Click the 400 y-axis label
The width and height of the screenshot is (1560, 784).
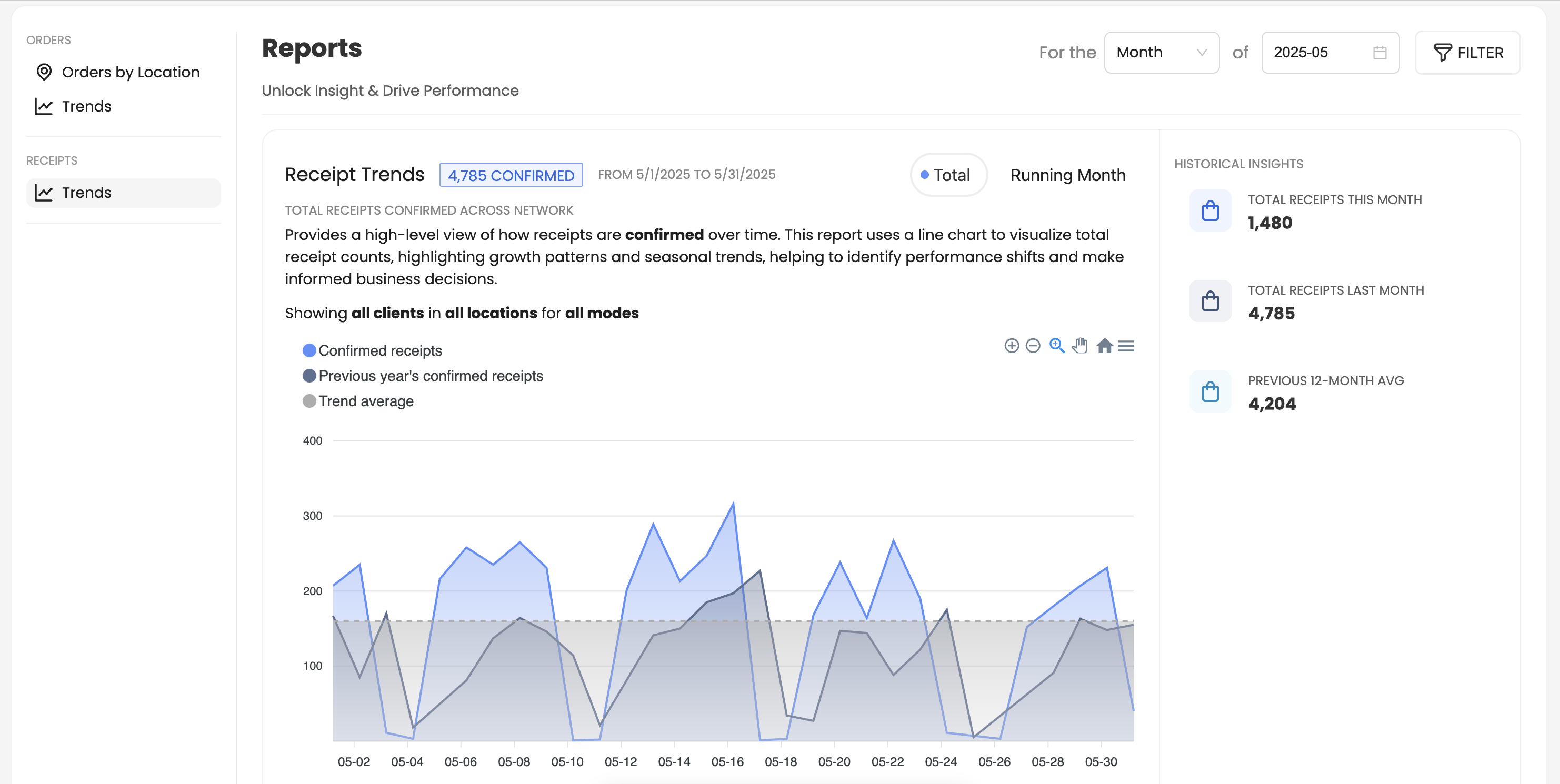(x=313, y=441)
